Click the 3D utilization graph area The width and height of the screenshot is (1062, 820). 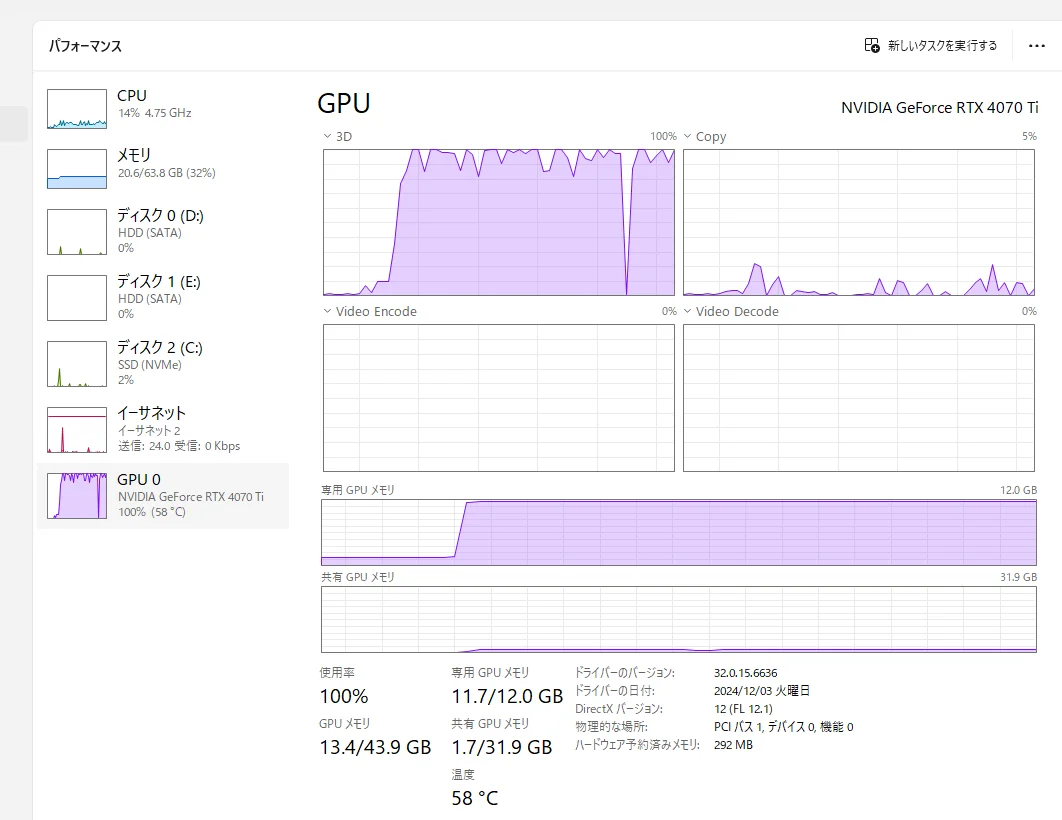tap(498, 222)
